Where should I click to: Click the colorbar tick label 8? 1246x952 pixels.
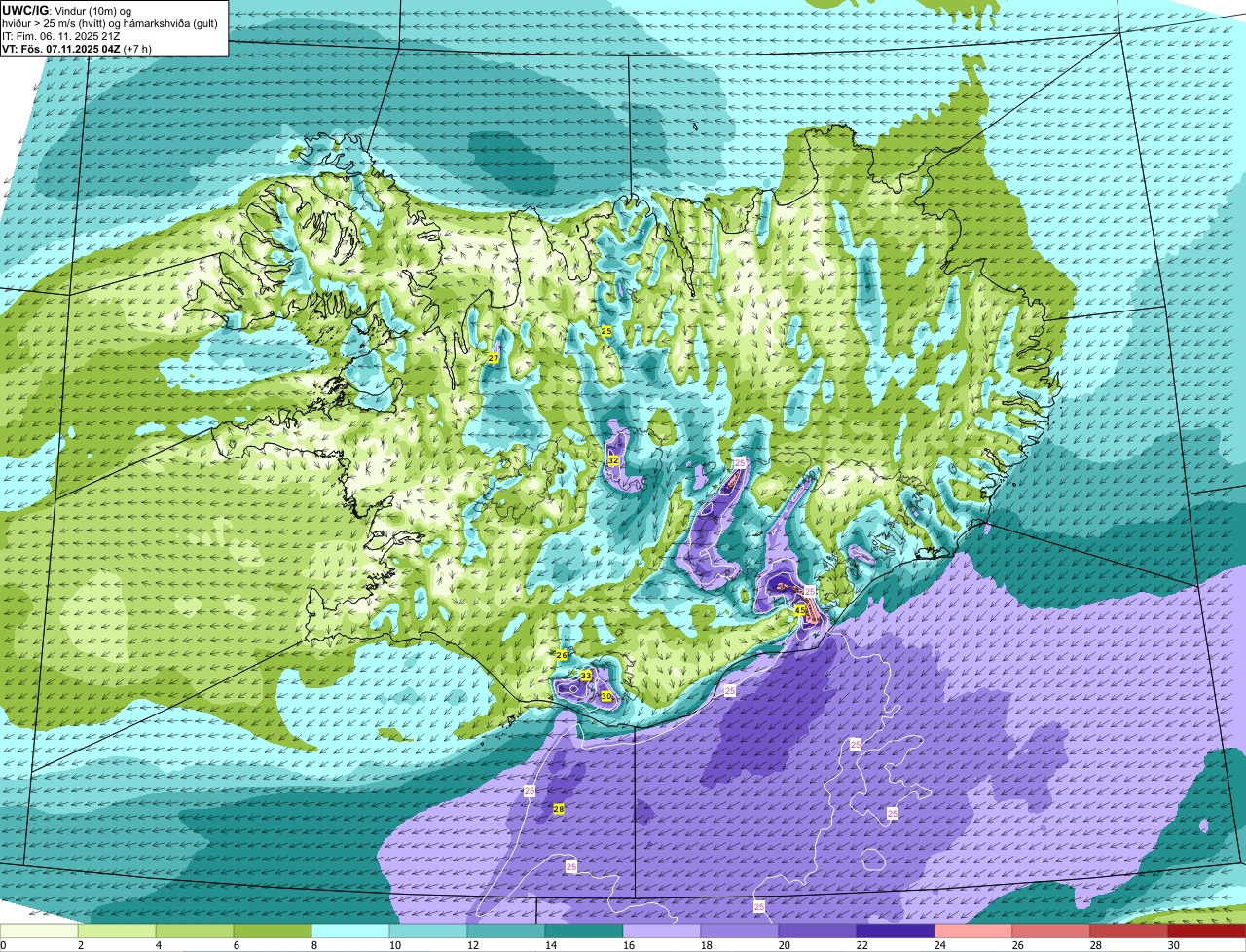click(314, 945)
